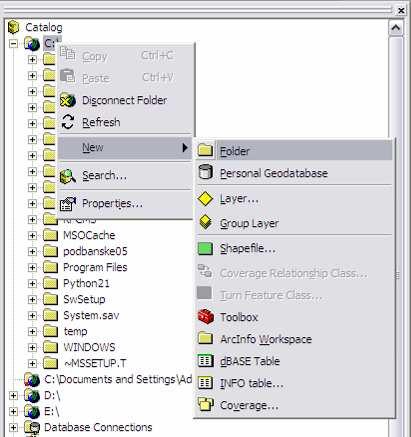Image resolution: width=411 pixels, height=437 pixels.
Task: Click the scrollbar up arrow
Action: click(396, 28)
